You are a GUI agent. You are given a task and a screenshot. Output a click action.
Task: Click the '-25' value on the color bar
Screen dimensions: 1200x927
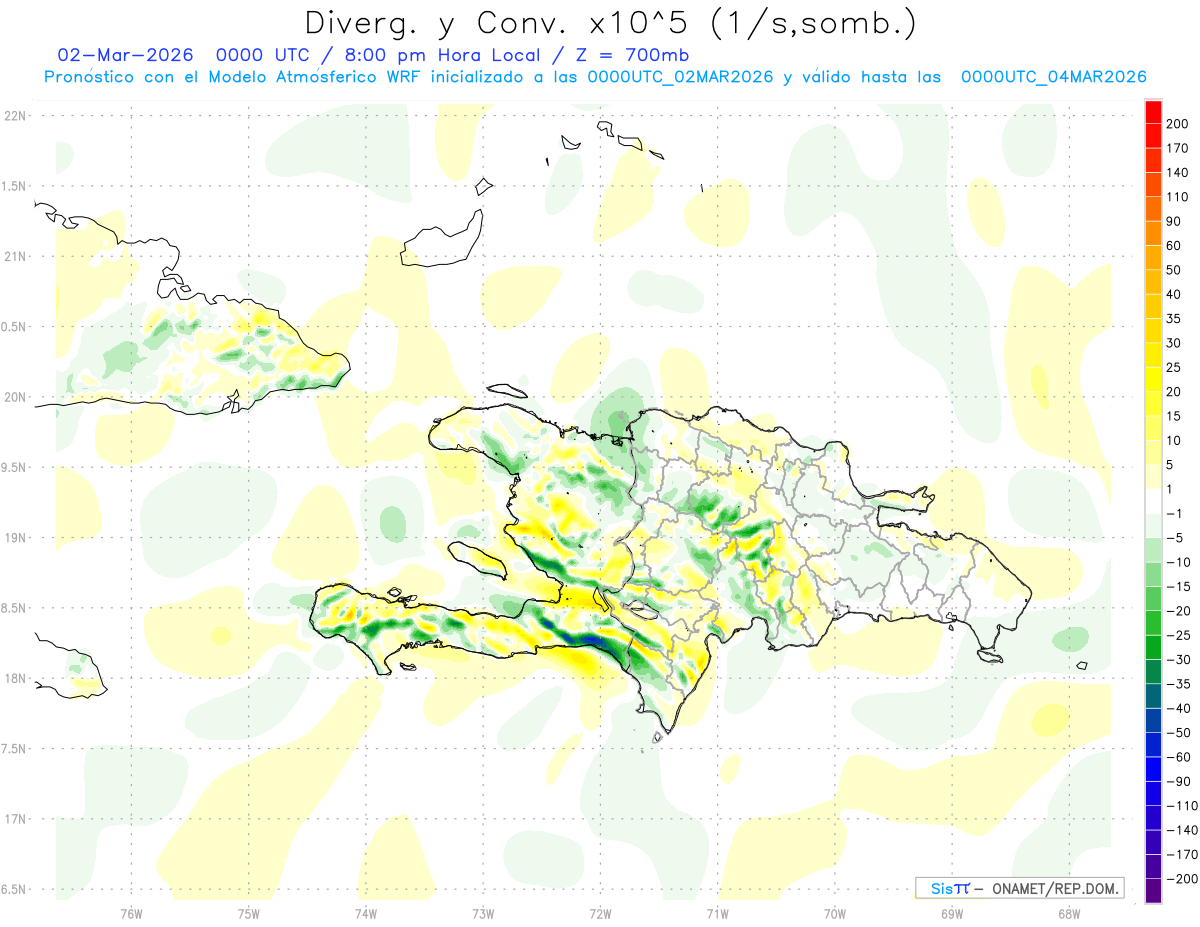click(1178, 635)
